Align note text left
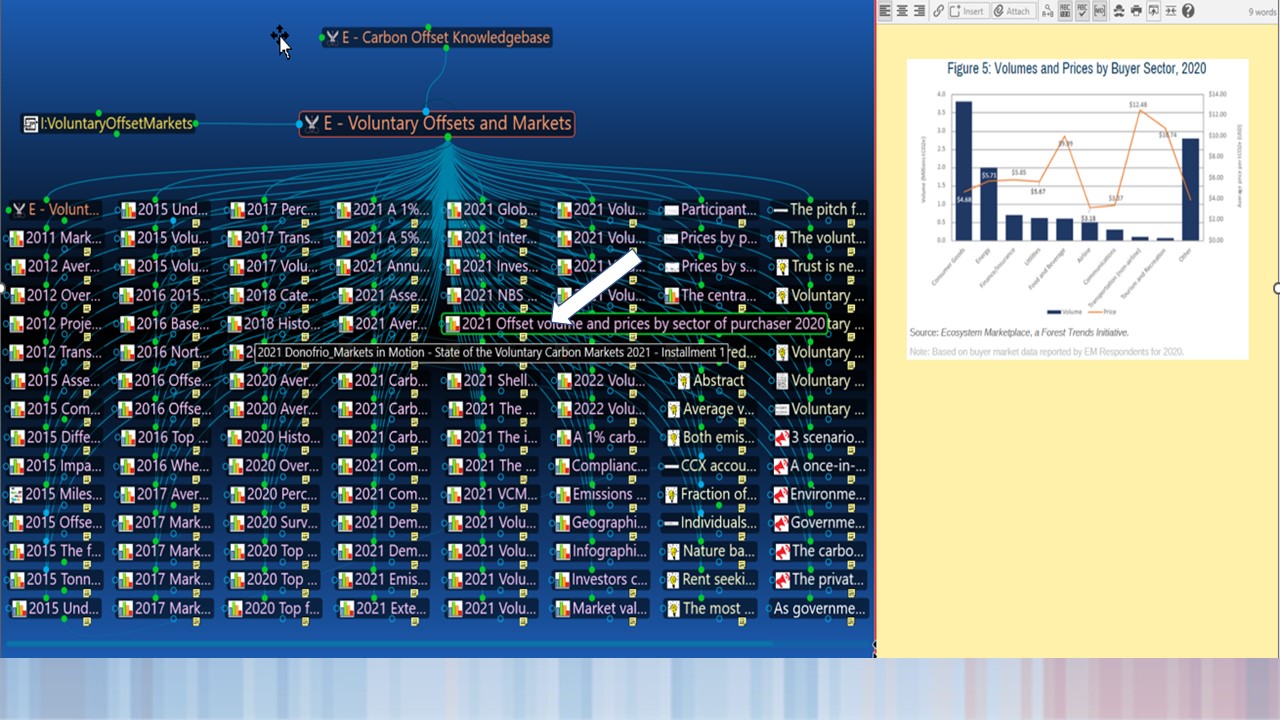The image size is (1280, 720). tap(885, 11)
